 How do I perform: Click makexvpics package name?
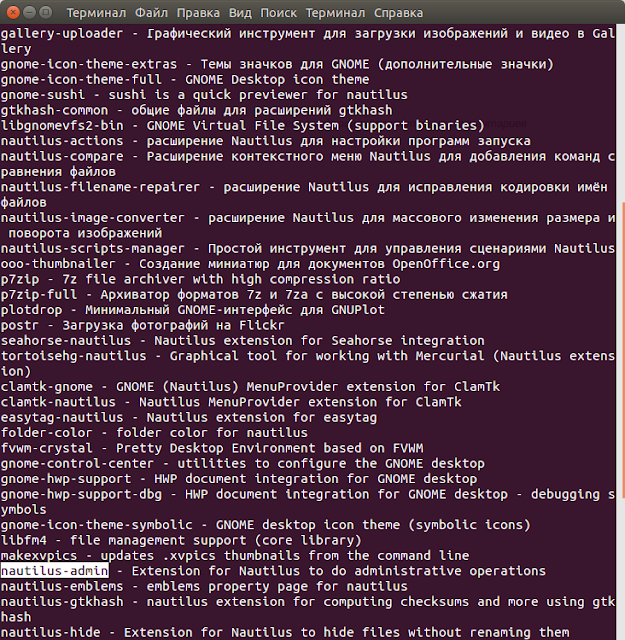(x=39, y=556)
